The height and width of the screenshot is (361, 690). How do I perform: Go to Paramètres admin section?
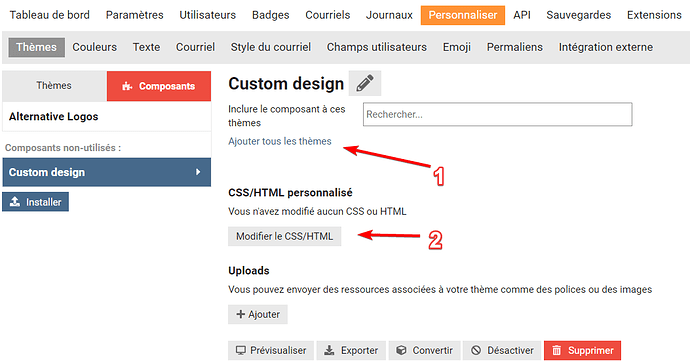coord(135,15)
